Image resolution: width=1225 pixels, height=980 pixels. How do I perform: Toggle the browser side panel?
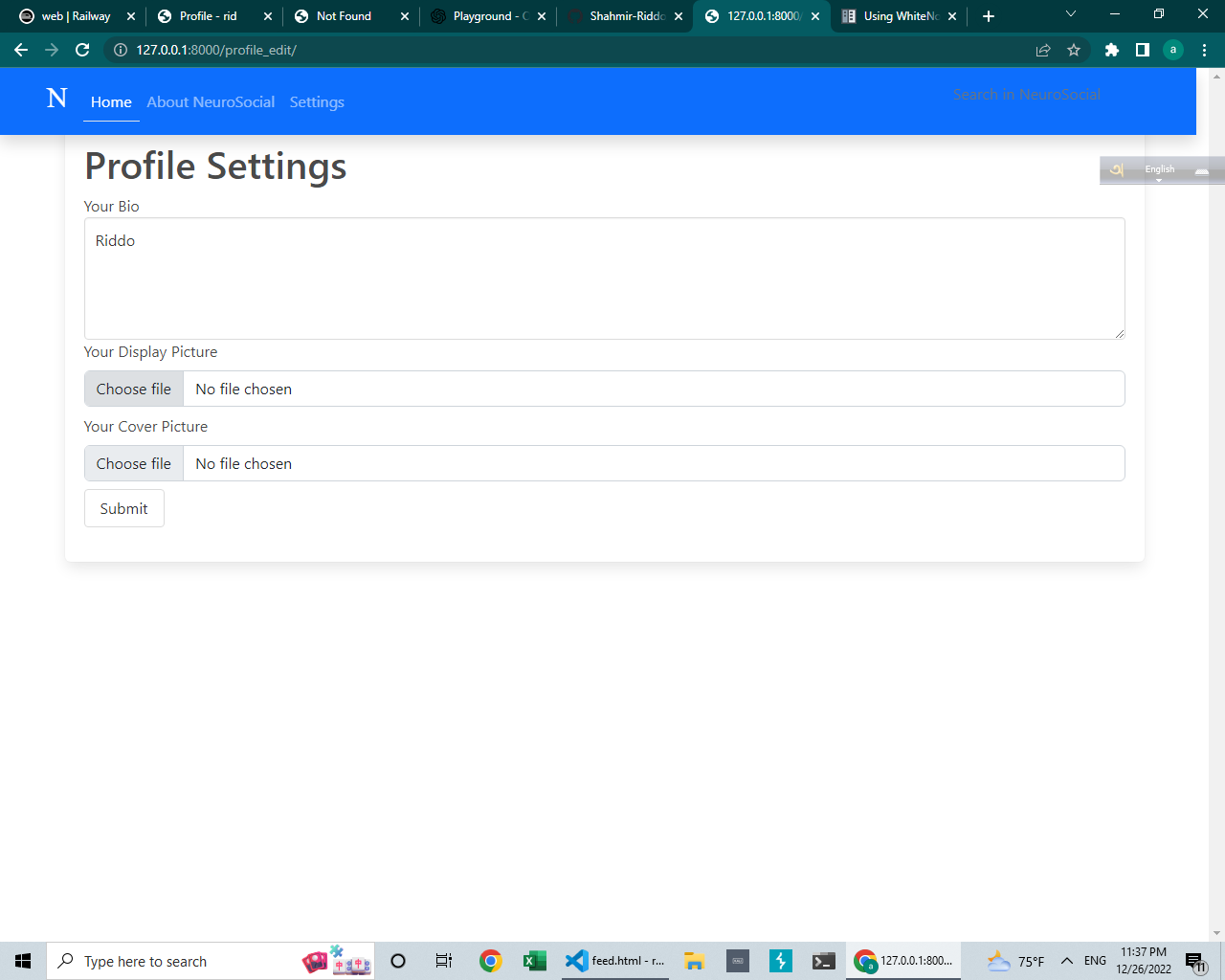(1143, 50)
